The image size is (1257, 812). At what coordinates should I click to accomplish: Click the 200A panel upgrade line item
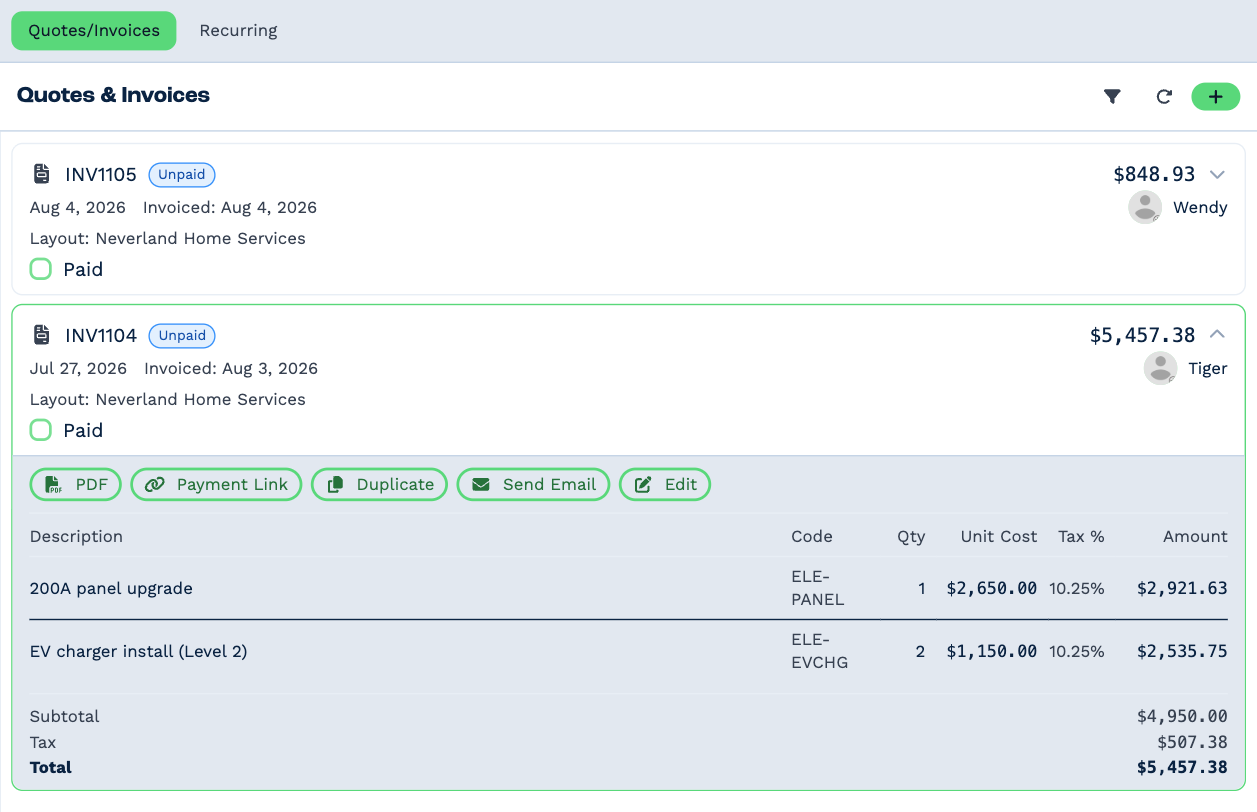(x=111, y=588)
